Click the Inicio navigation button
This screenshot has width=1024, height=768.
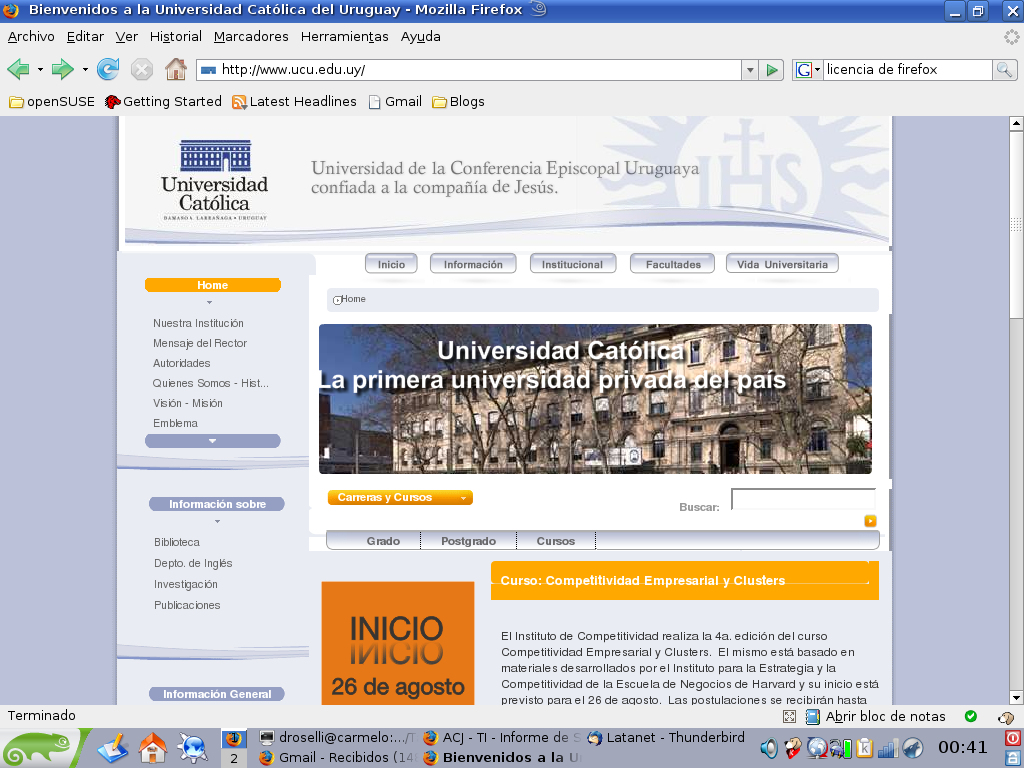[391, 264]
